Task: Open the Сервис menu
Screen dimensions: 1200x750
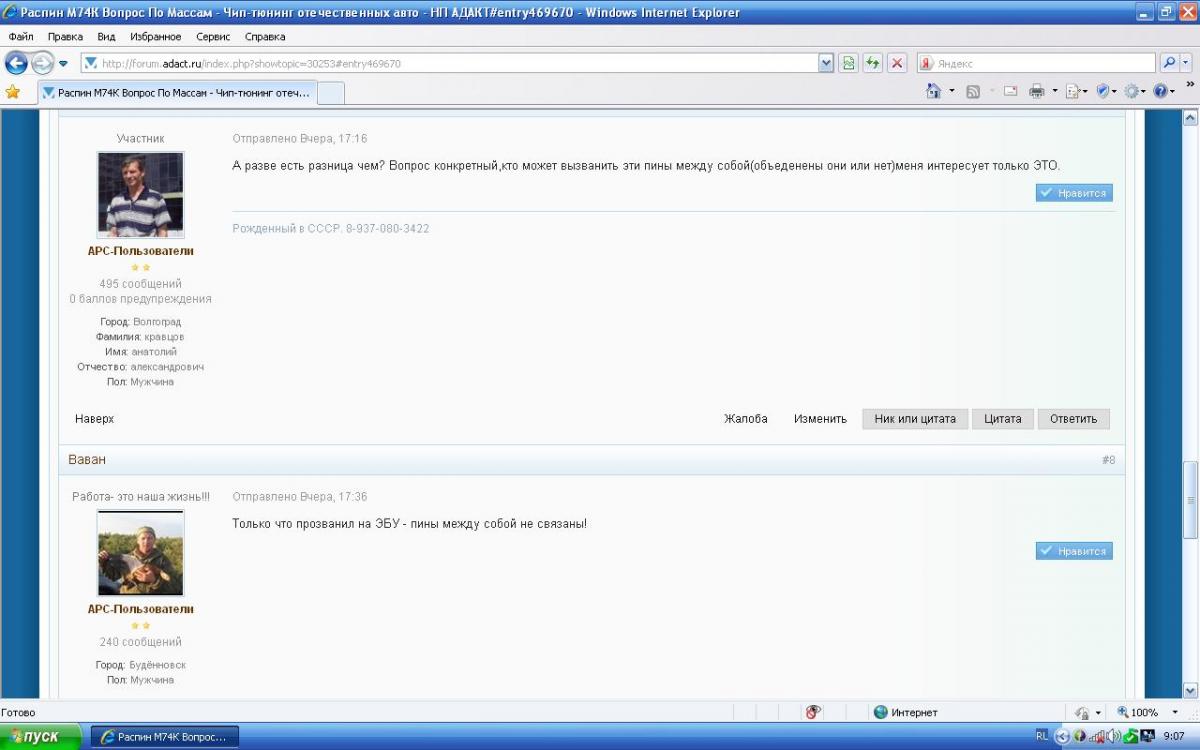Action: pyautogui.click(x=213, y=36)
